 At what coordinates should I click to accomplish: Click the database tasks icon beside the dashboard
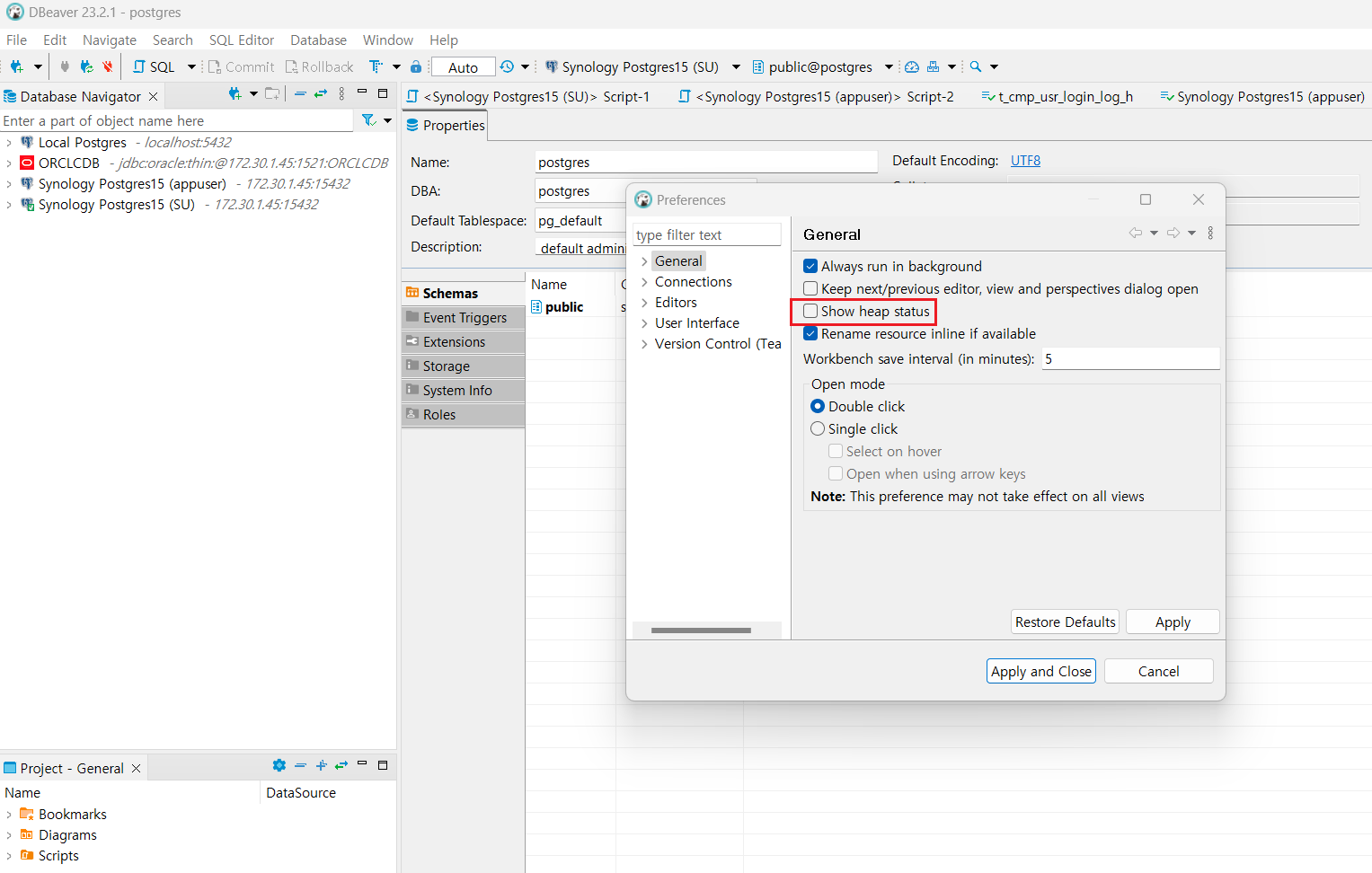934,66
